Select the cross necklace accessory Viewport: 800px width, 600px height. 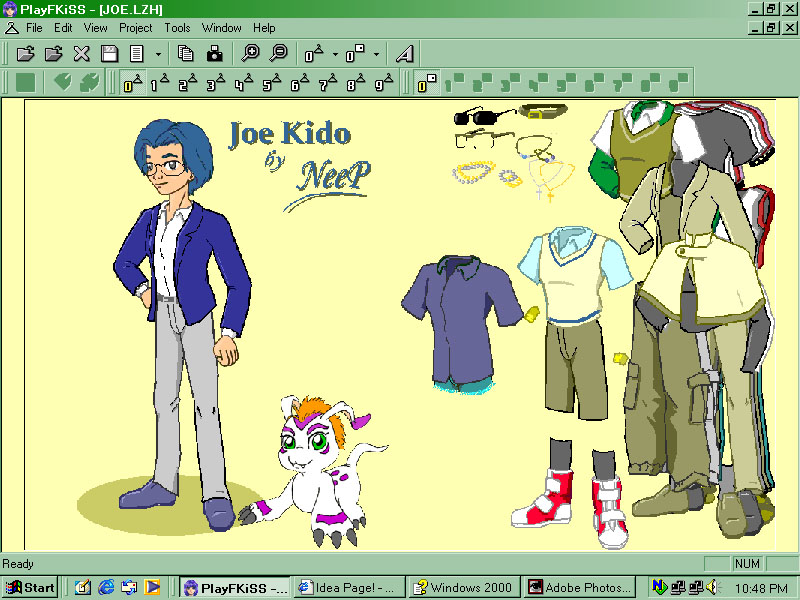(x=551, y=180)
